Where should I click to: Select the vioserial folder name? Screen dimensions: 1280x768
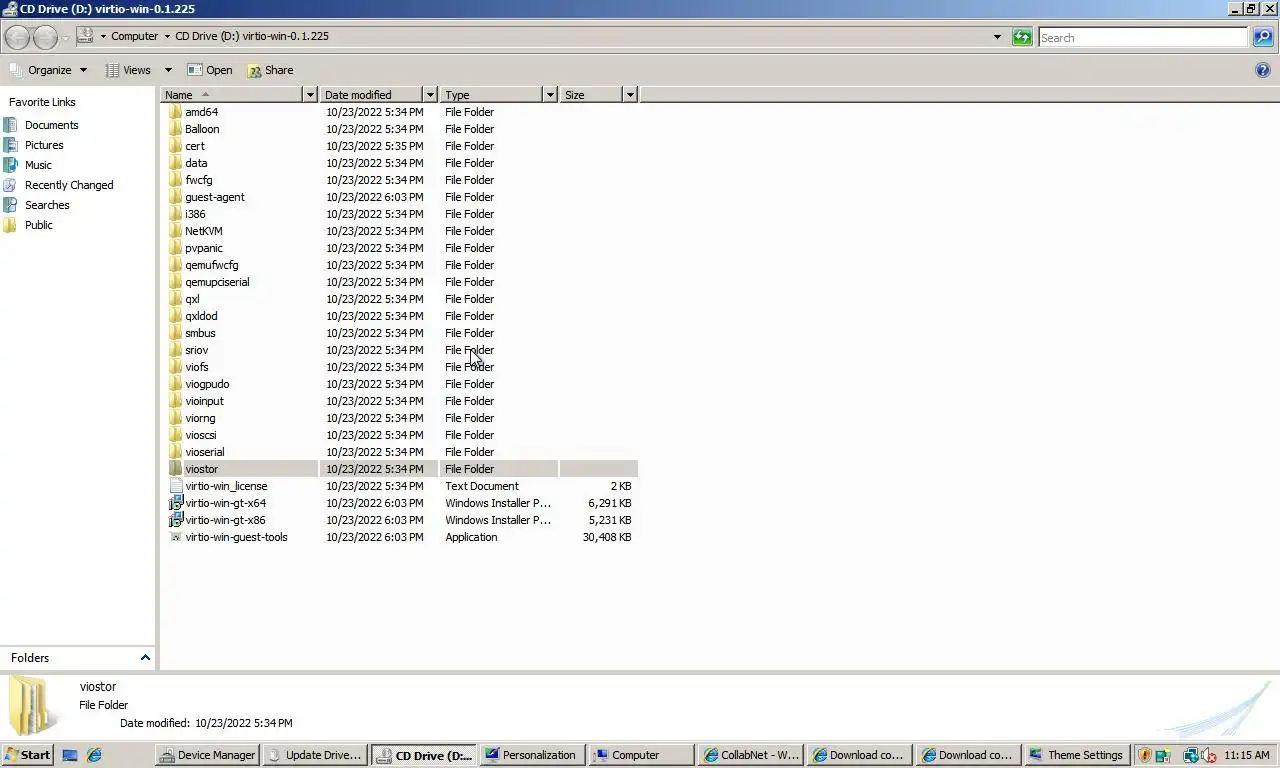(205, 452)
